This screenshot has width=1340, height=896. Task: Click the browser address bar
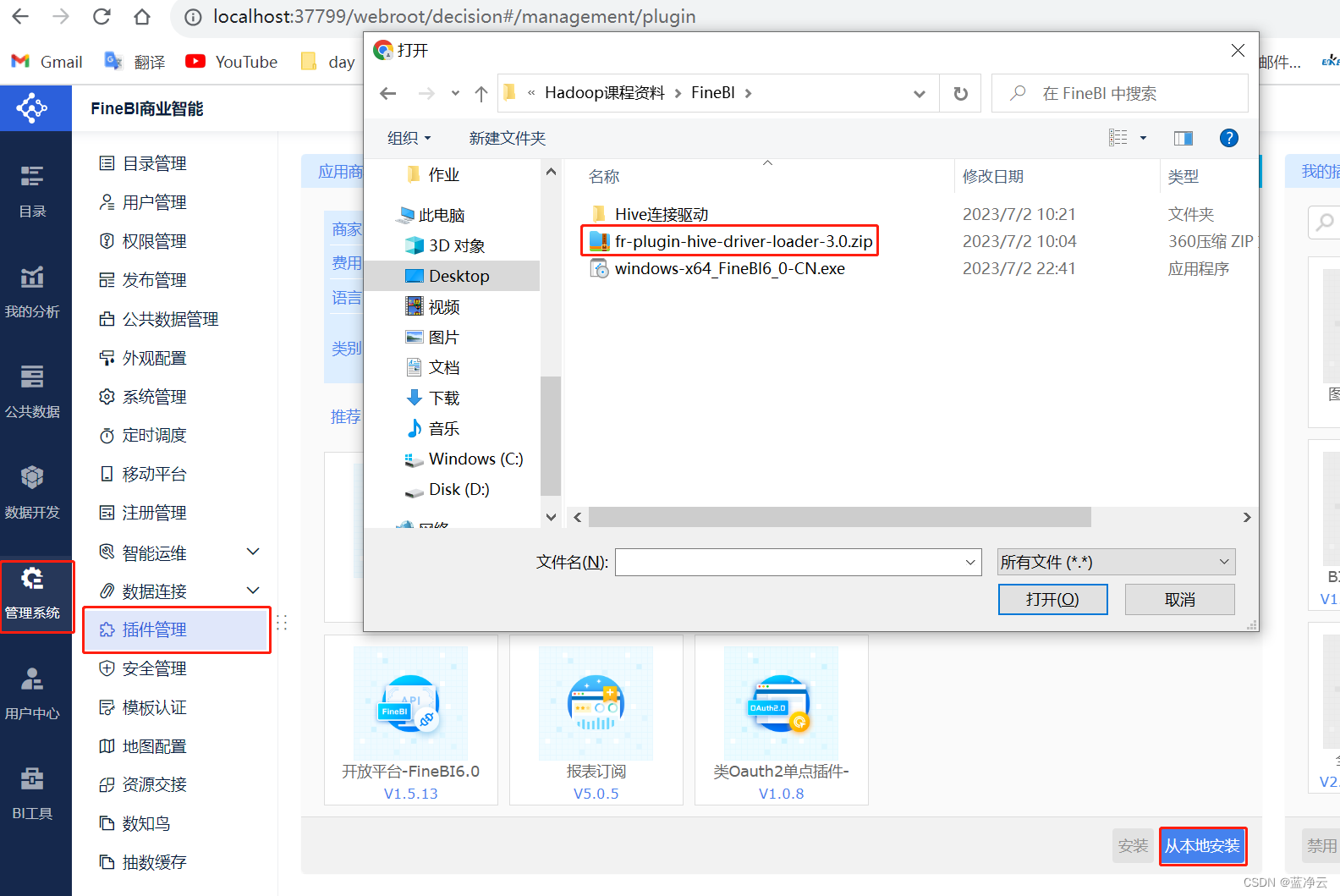pos(454,17)
